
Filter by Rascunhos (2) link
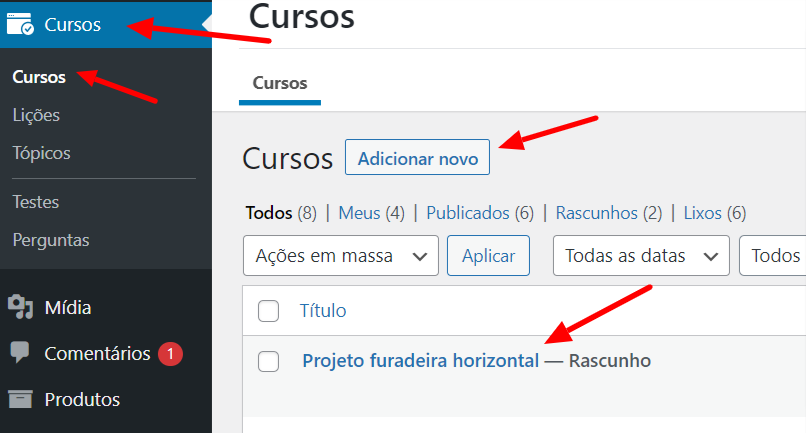point(609,213)
